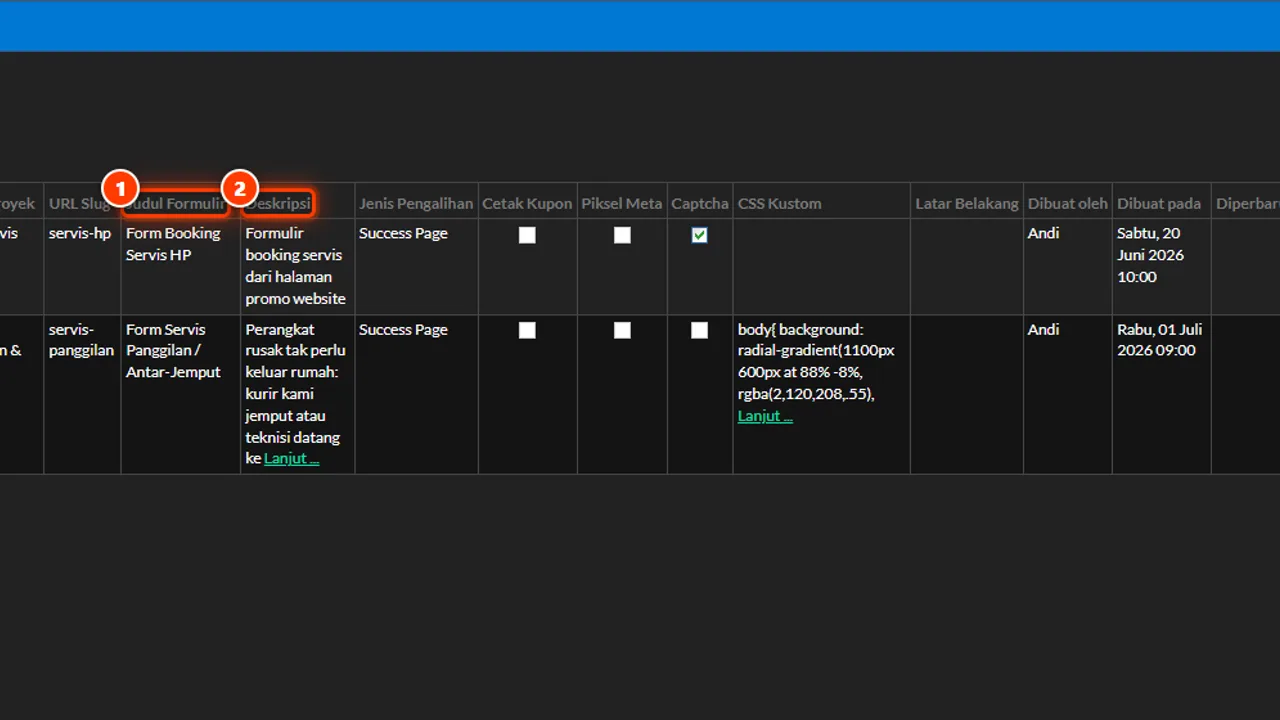Click the Judul Formulir column header
The image size is (1280, 720).
click(x=176, y=203)
